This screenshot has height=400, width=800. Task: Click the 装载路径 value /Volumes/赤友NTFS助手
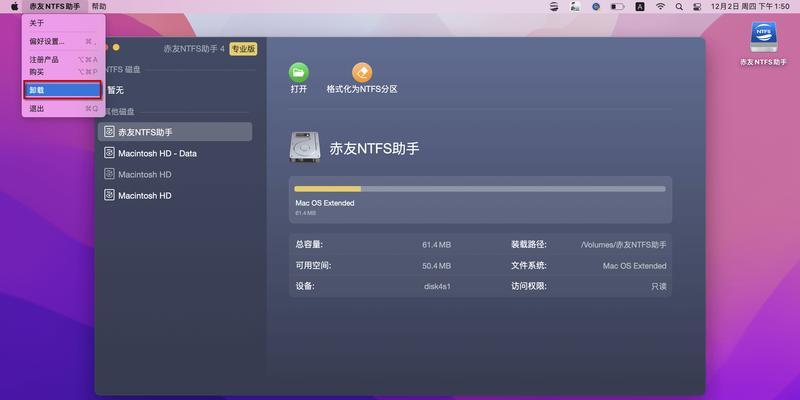623,245
